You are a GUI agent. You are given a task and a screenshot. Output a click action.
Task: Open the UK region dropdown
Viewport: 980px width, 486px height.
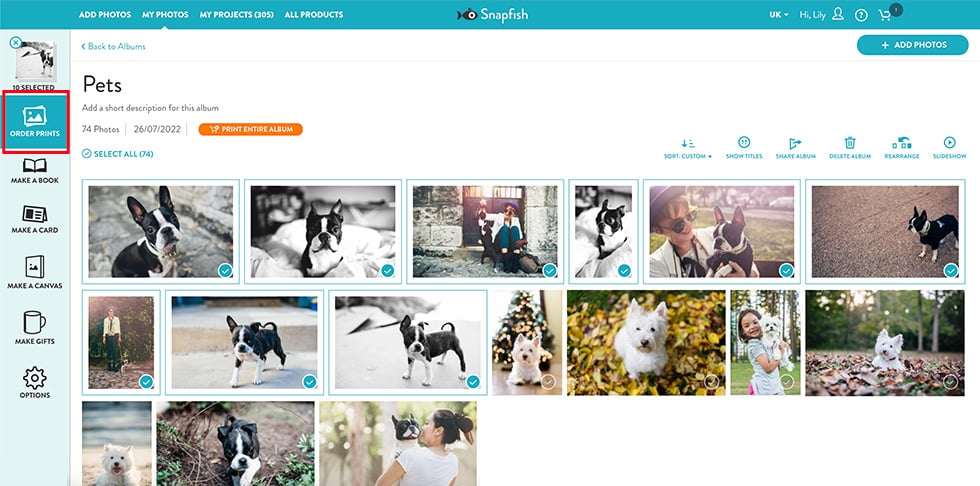click(779, 15)
